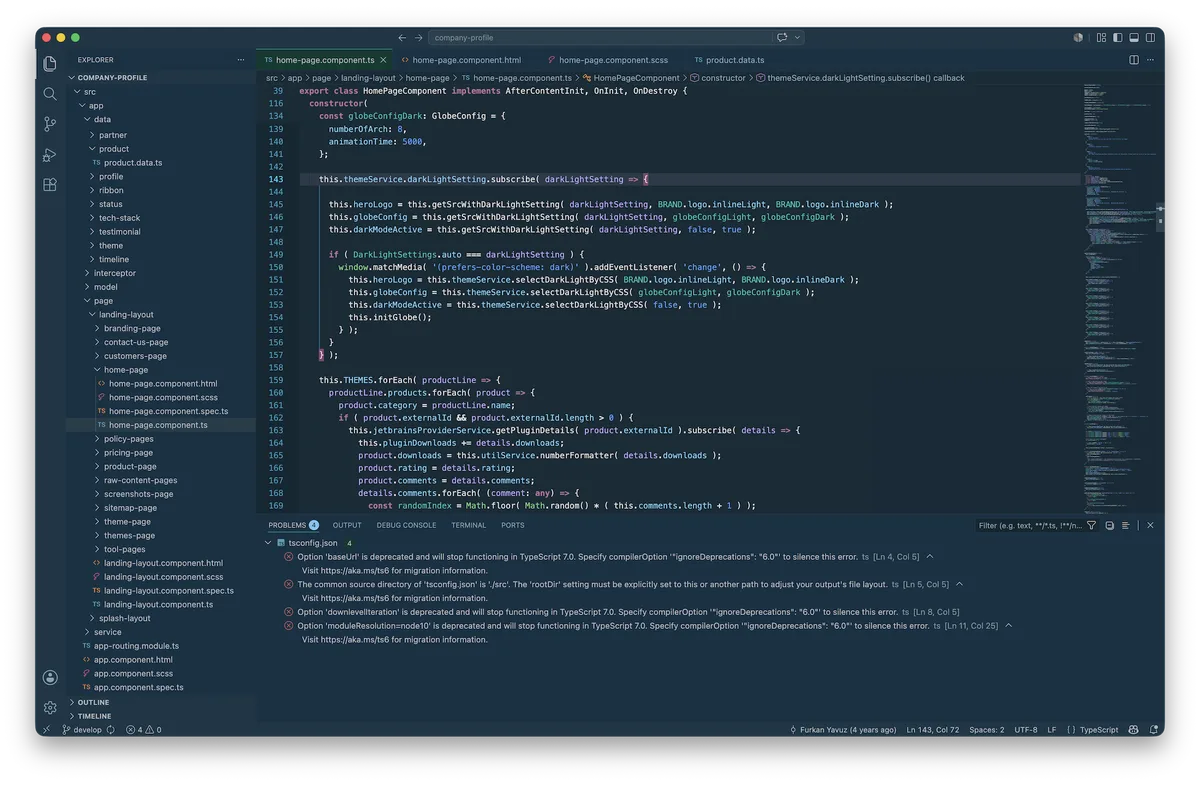
Task: Collapse the 'baseUrl' deprecated error message
Action: [x=930, y=557]
